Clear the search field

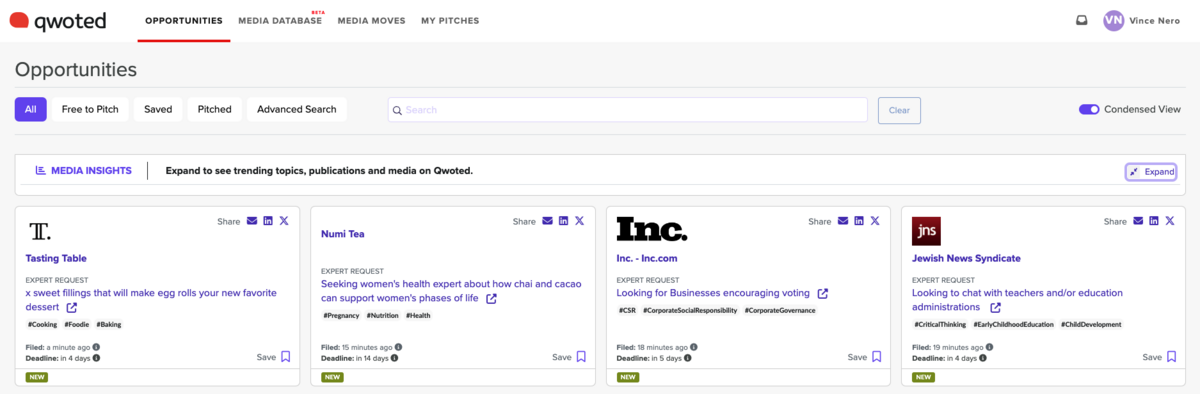(899, 110)
